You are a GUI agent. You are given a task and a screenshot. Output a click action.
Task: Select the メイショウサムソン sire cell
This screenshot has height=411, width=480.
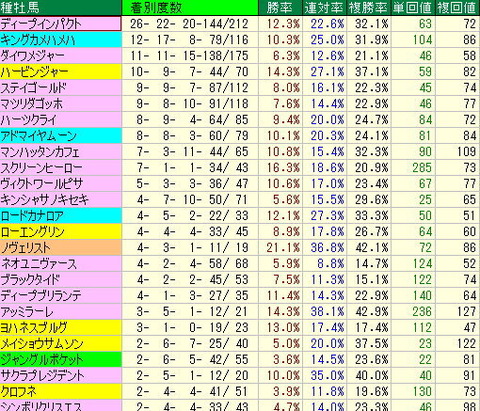(61, 344)
